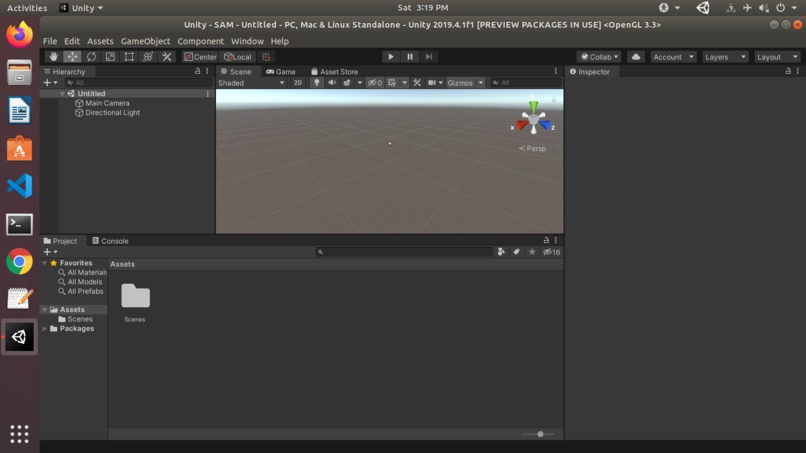This screenshot has height=453, width=806.
Task: Open Unity cloud services
Action: pyautogui.click(x=636, y=57)
